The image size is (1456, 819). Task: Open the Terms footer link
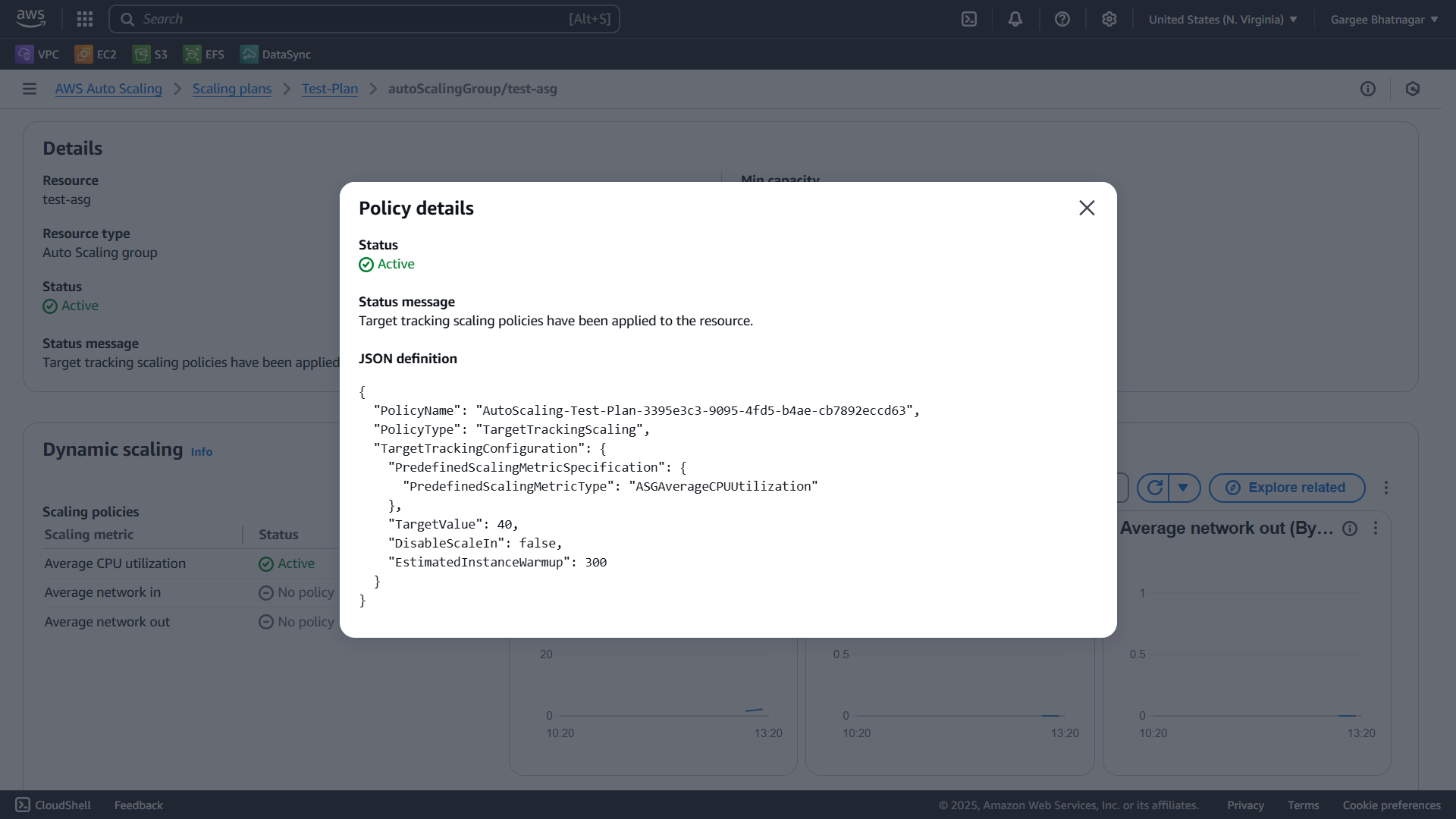[1303, 805]
